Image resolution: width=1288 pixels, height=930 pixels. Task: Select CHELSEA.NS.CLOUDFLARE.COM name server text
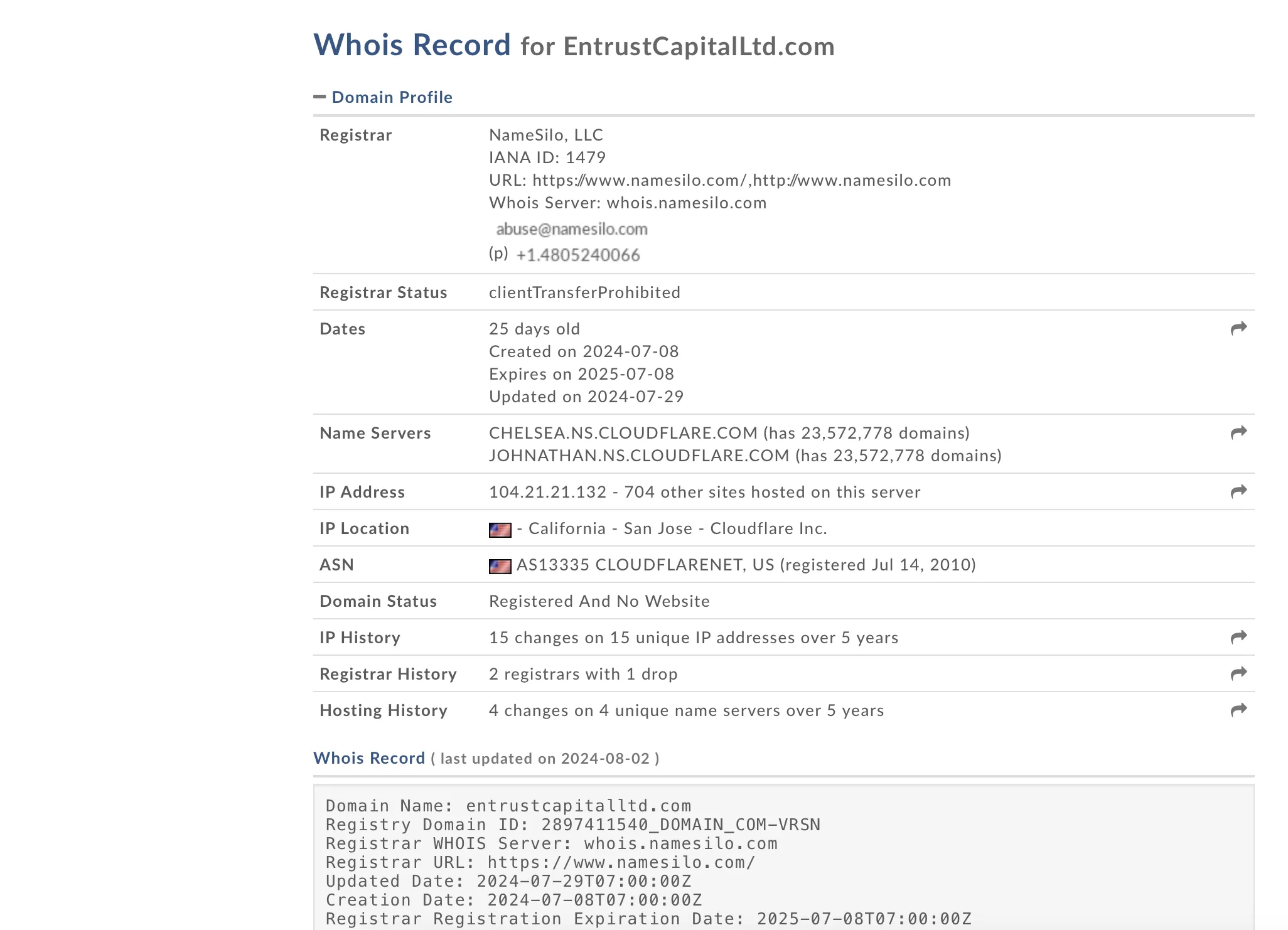tap(623, 433)
